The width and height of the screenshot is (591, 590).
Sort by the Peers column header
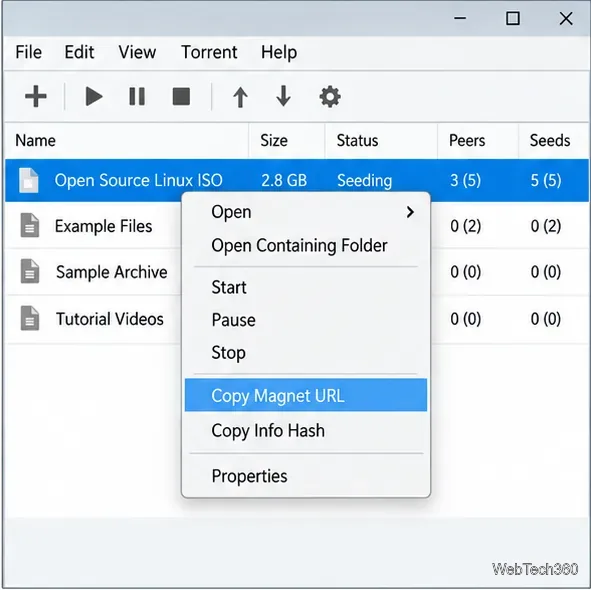[x=478, y=141]
